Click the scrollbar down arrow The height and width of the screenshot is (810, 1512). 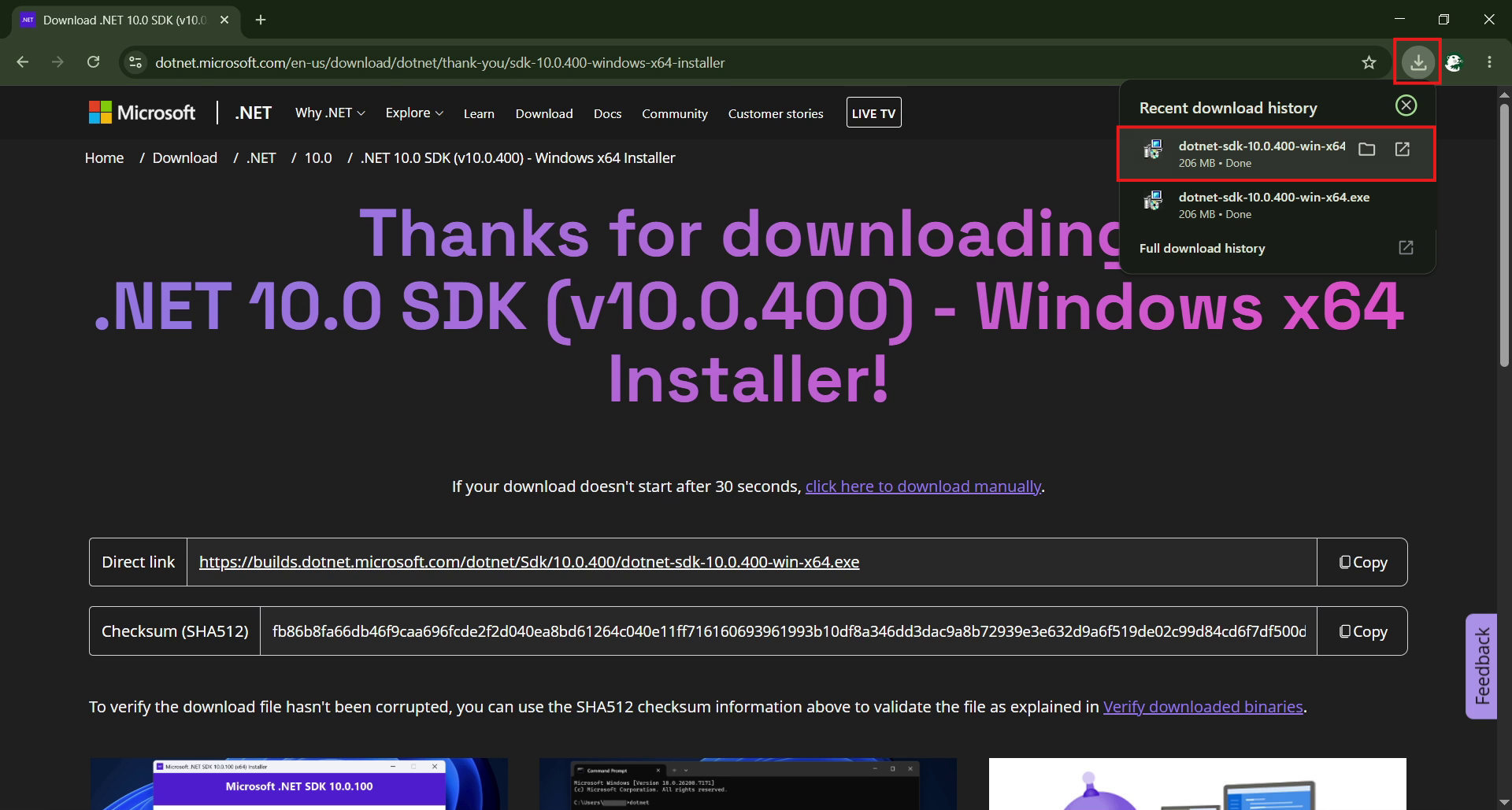click(x=1503, y=802)
